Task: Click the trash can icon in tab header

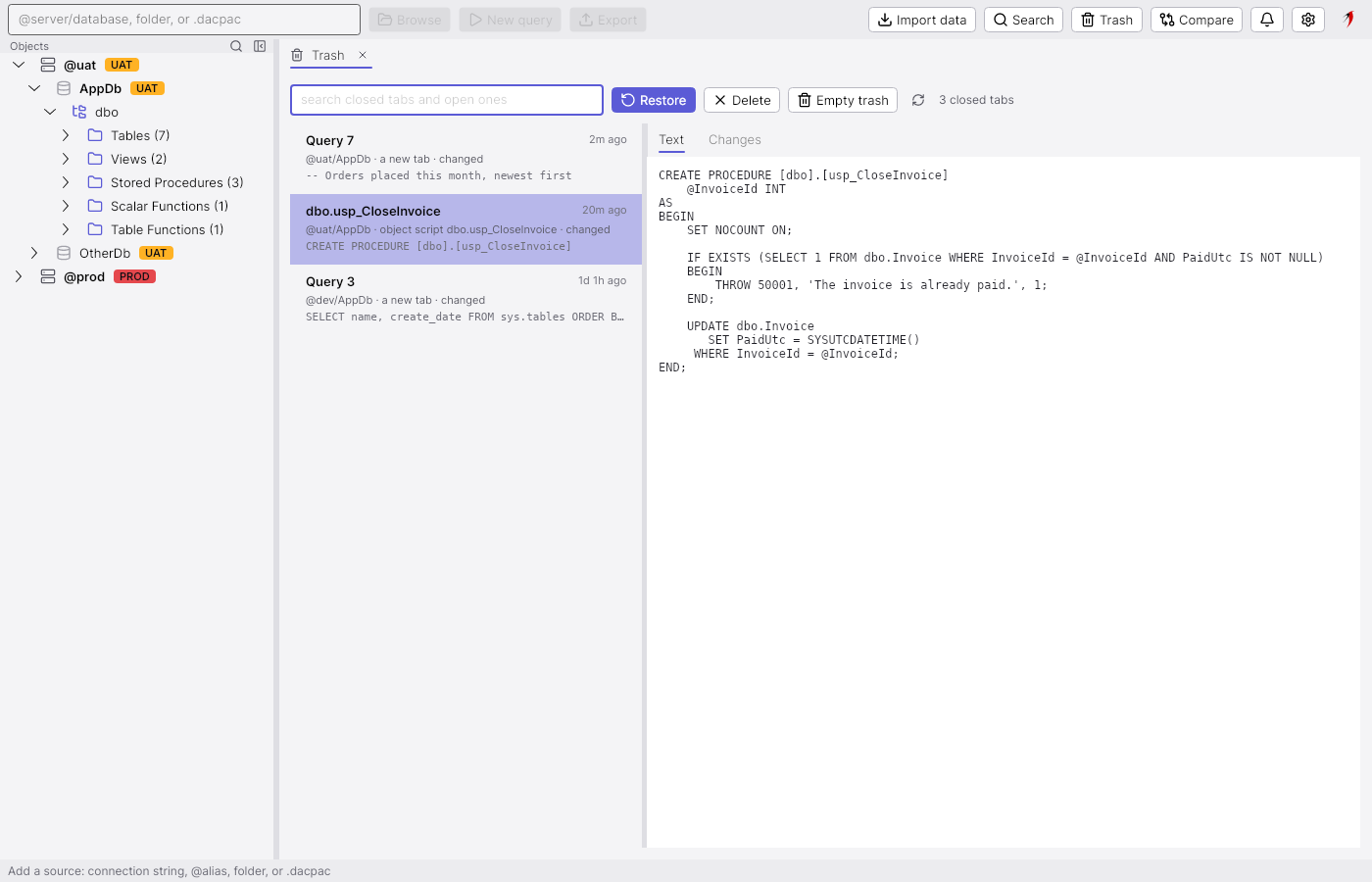Action: 297,55
